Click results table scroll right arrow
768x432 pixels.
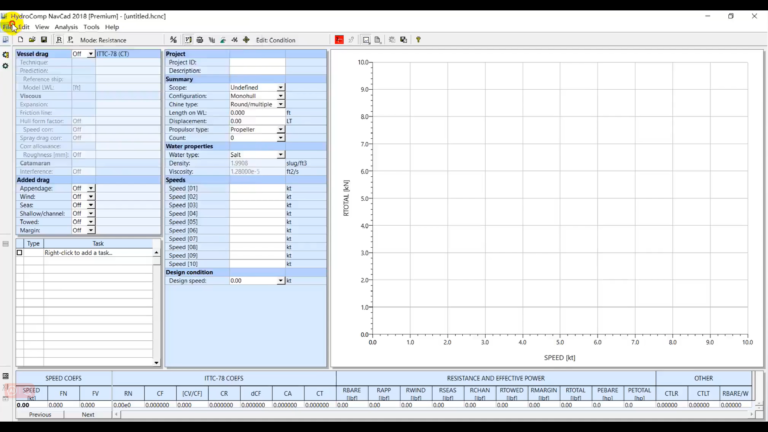(x=751, y=414)
